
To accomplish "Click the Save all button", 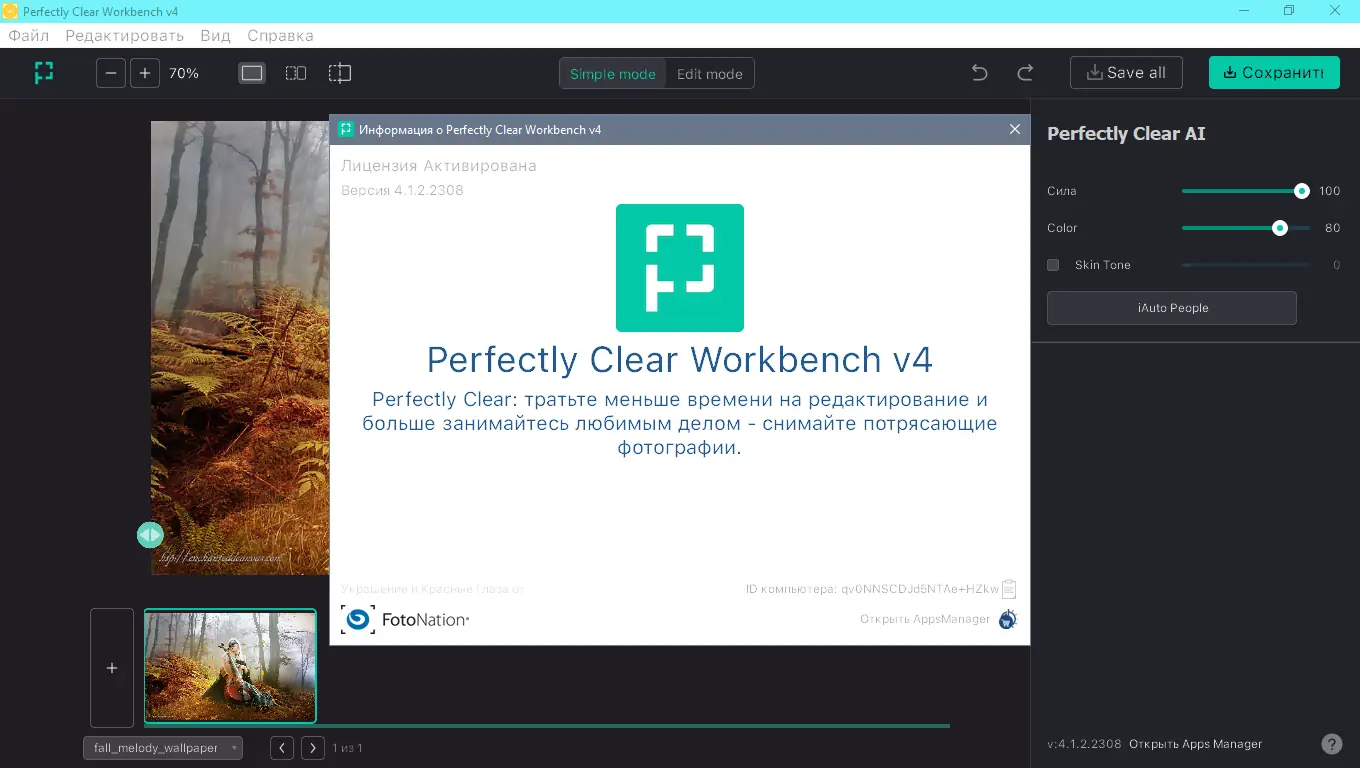I will 1126,73.
